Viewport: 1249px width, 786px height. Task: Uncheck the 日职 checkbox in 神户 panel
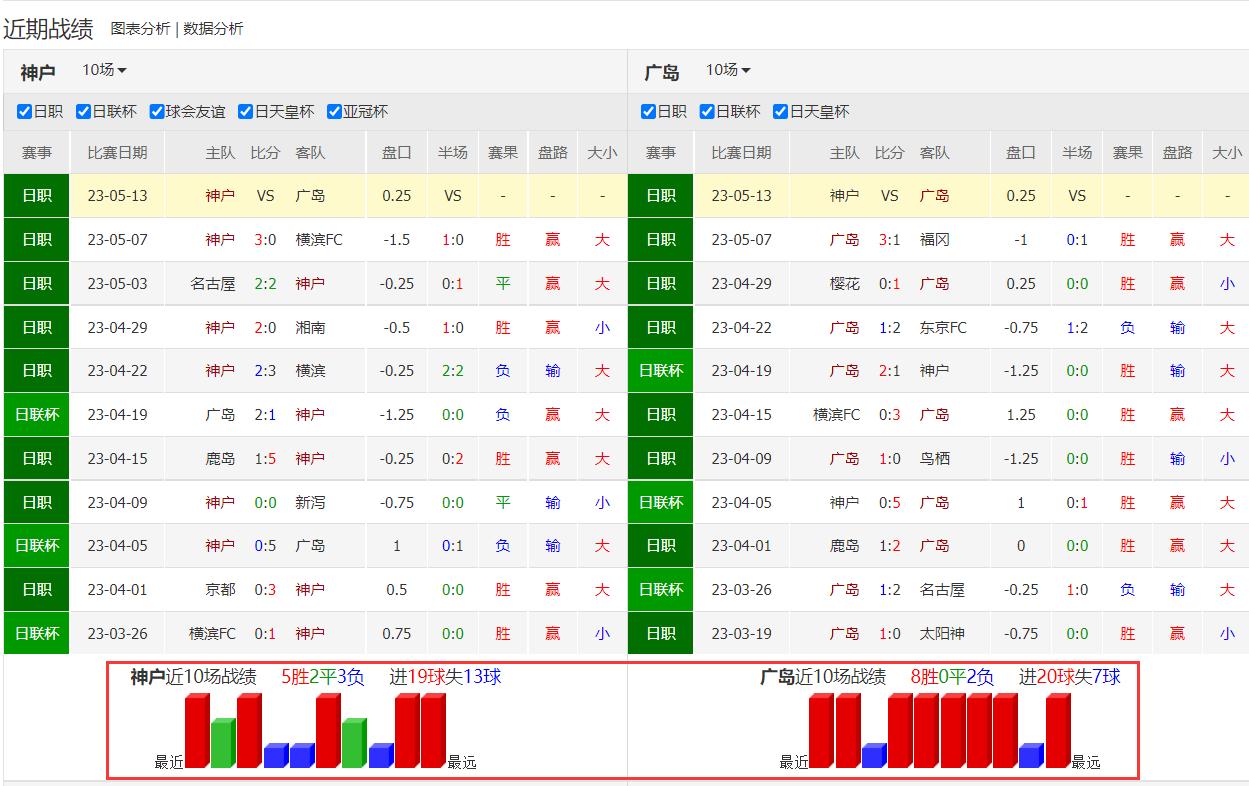click(25, 111)
